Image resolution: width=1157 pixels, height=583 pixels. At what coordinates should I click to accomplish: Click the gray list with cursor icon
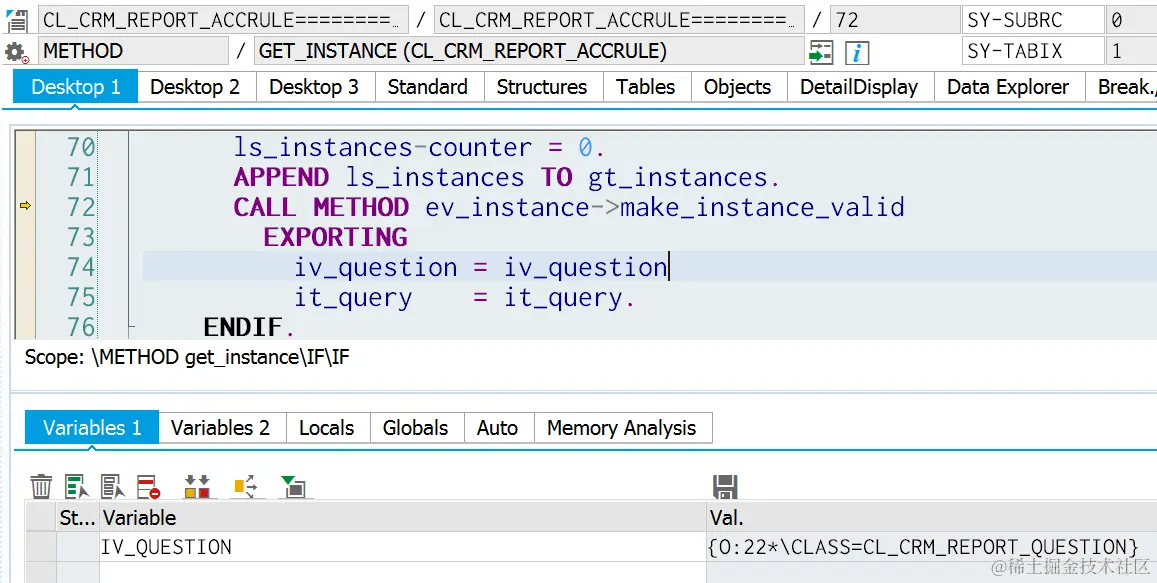tap(113, 487)
